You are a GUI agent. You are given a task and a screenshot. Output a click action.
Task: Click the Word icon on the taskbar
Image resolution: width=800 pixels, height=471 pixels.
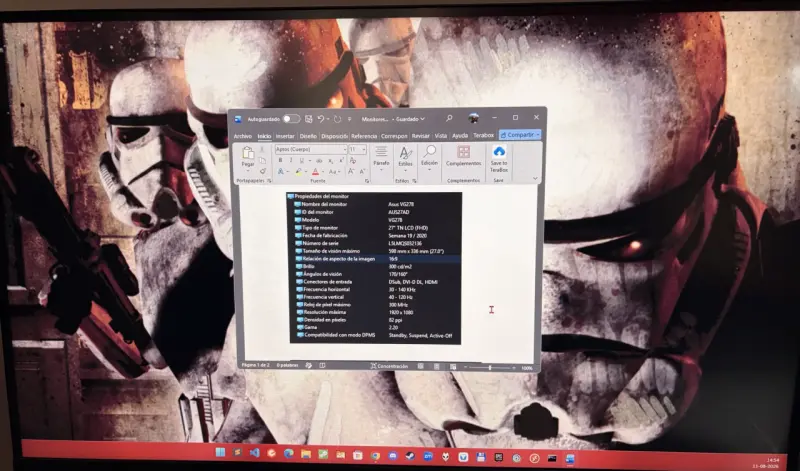[x=570, y=458]
